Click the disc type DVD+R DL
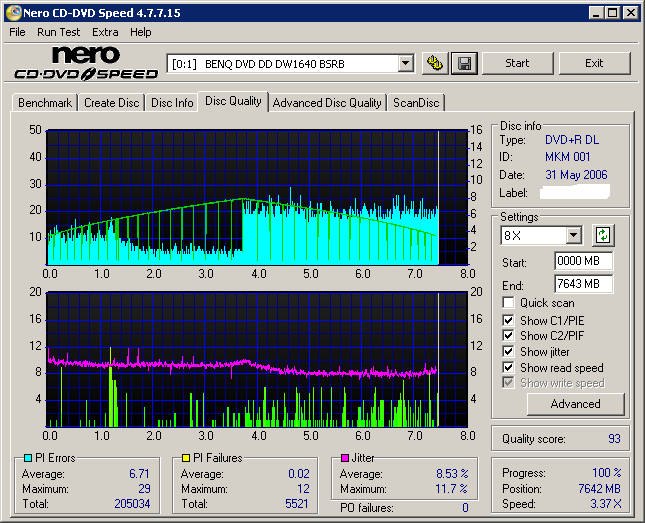 tap(572, 140)
